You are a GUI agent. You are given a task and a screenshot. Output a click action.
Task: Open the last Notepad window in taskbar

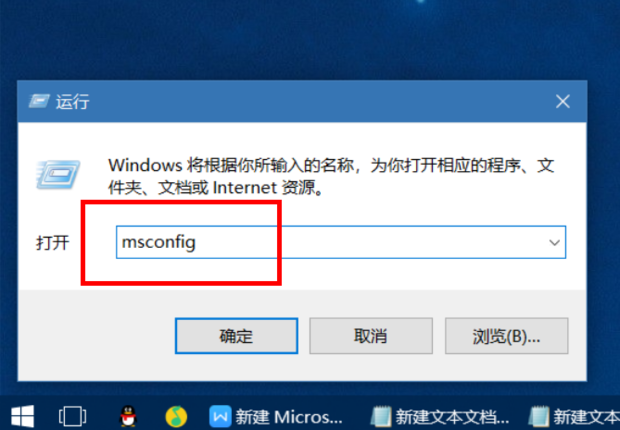pos(574,417)
